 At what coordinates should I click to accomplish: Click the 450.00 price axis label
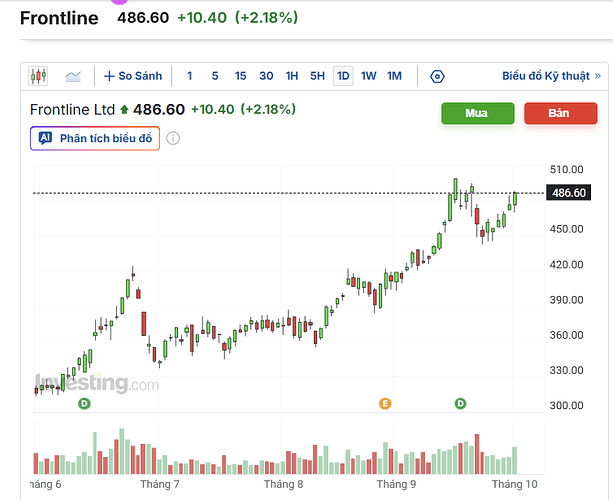(x=566, y=229)
